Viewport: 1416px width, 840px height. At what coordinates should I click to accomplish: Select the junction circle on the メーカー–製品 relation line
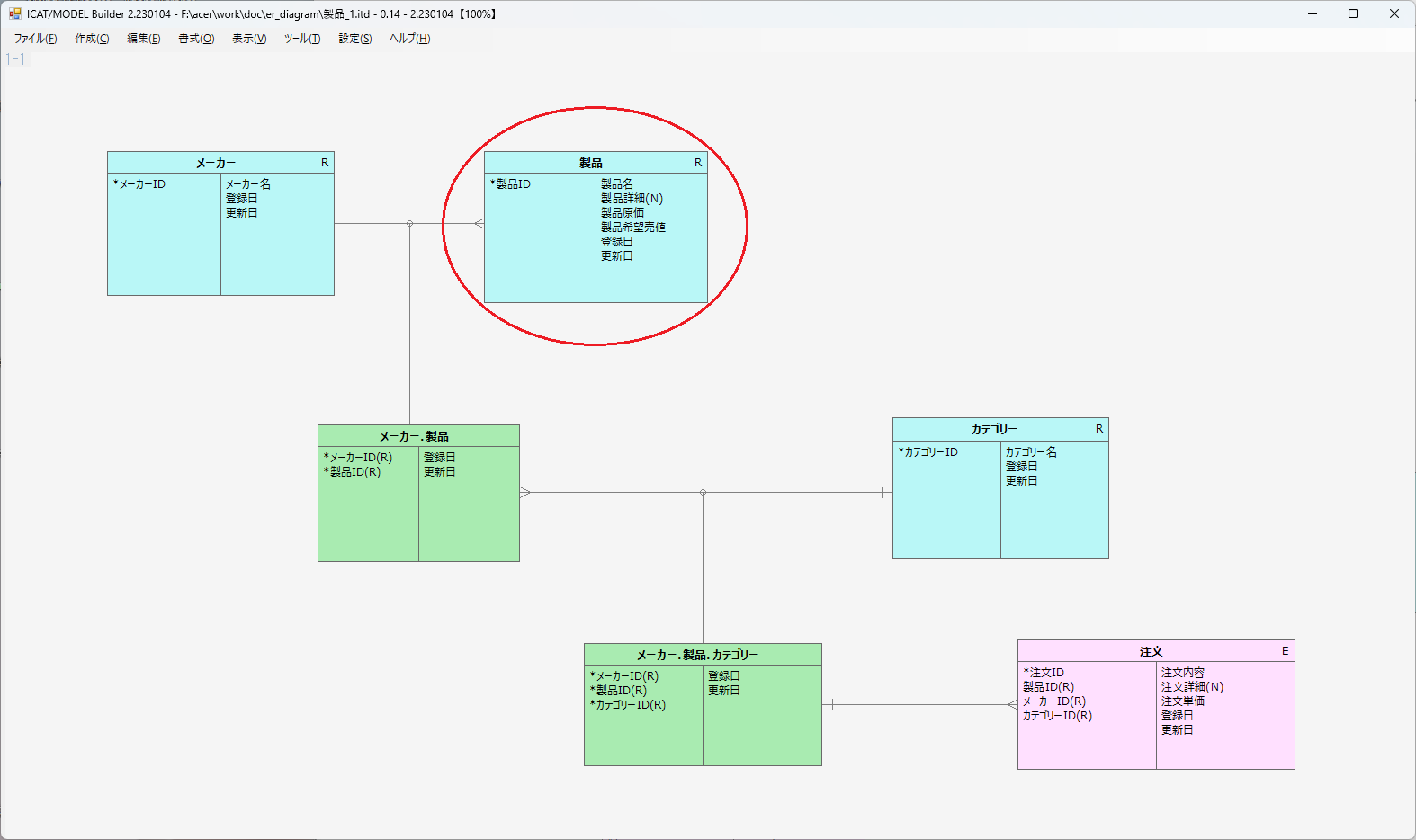click(x=409, y=223)
